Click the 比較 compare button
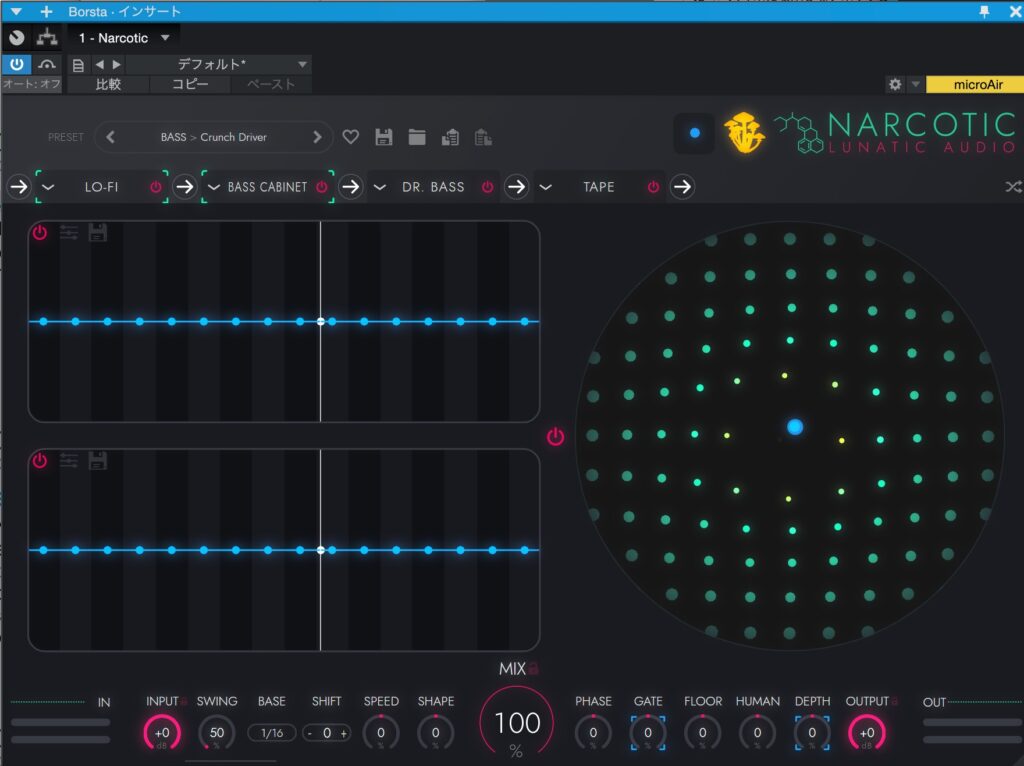 pyautogui.click(x=108, y=85)
